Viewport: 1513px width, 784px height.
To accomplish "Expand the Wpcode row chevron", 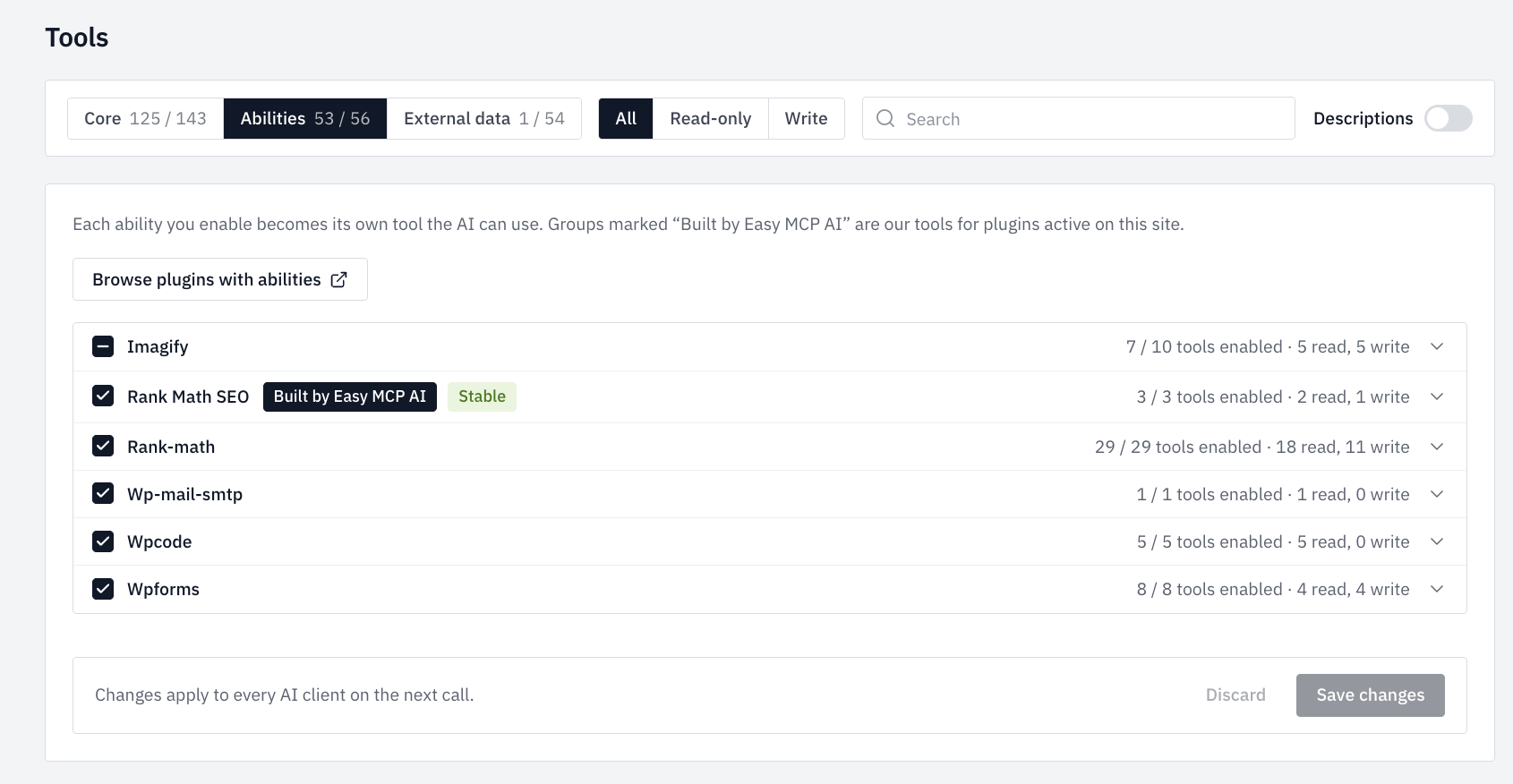I will tap(1437, 541).
